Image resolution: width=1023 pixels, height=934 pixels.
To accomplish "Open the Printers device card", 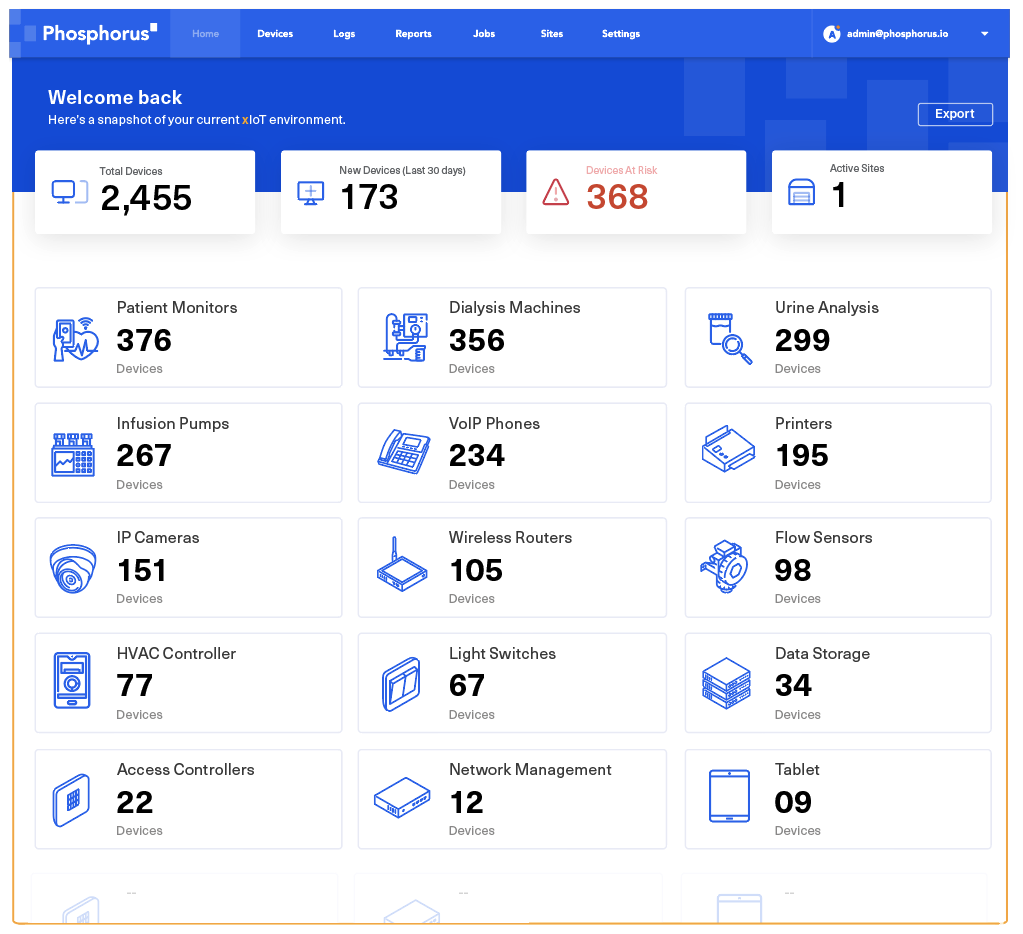I will (837, 453).
